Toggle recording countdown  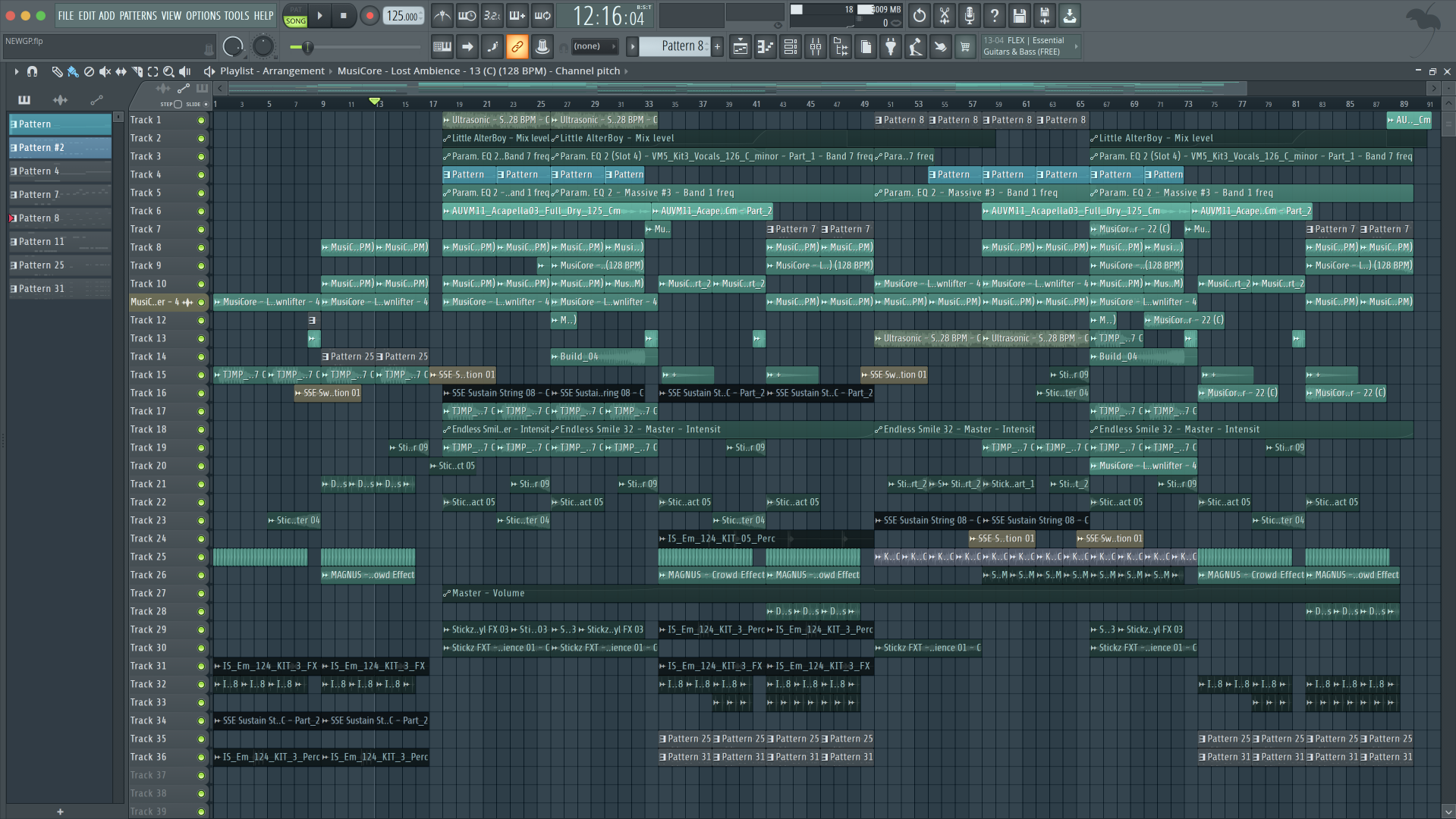point(492,15)
